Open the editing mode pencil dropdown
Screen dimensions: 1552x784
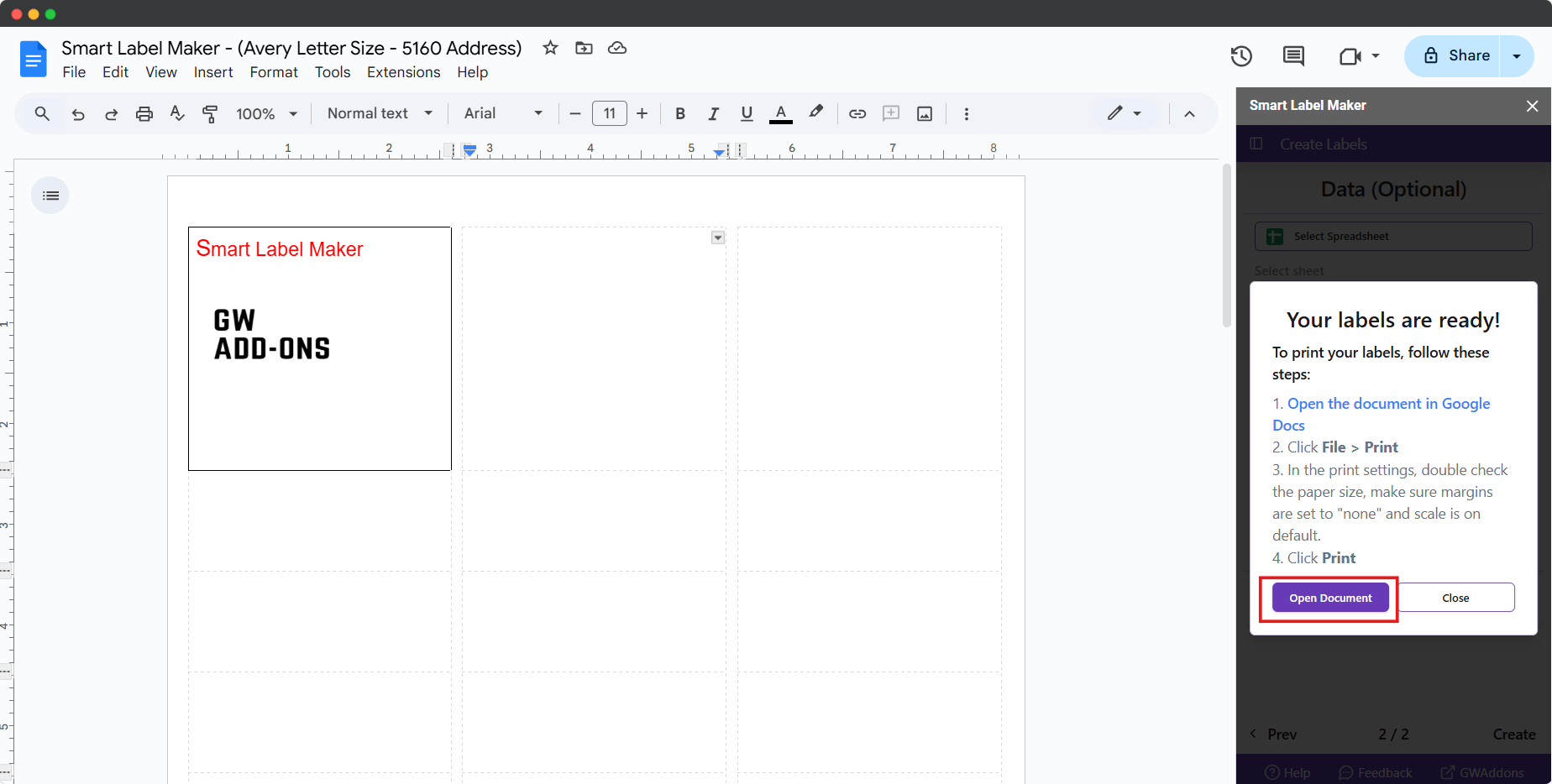point(1125,113)
